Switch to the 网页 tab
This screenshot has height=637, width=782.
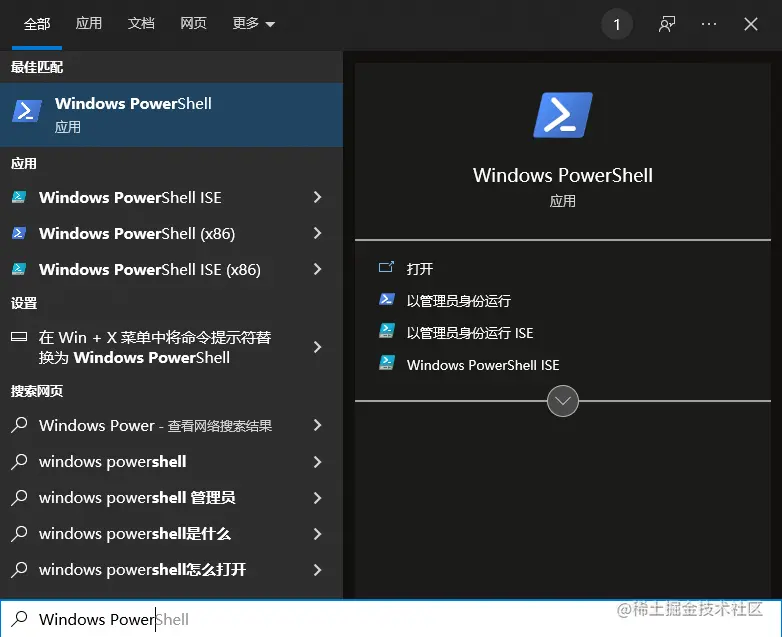(x=193, y=23)
